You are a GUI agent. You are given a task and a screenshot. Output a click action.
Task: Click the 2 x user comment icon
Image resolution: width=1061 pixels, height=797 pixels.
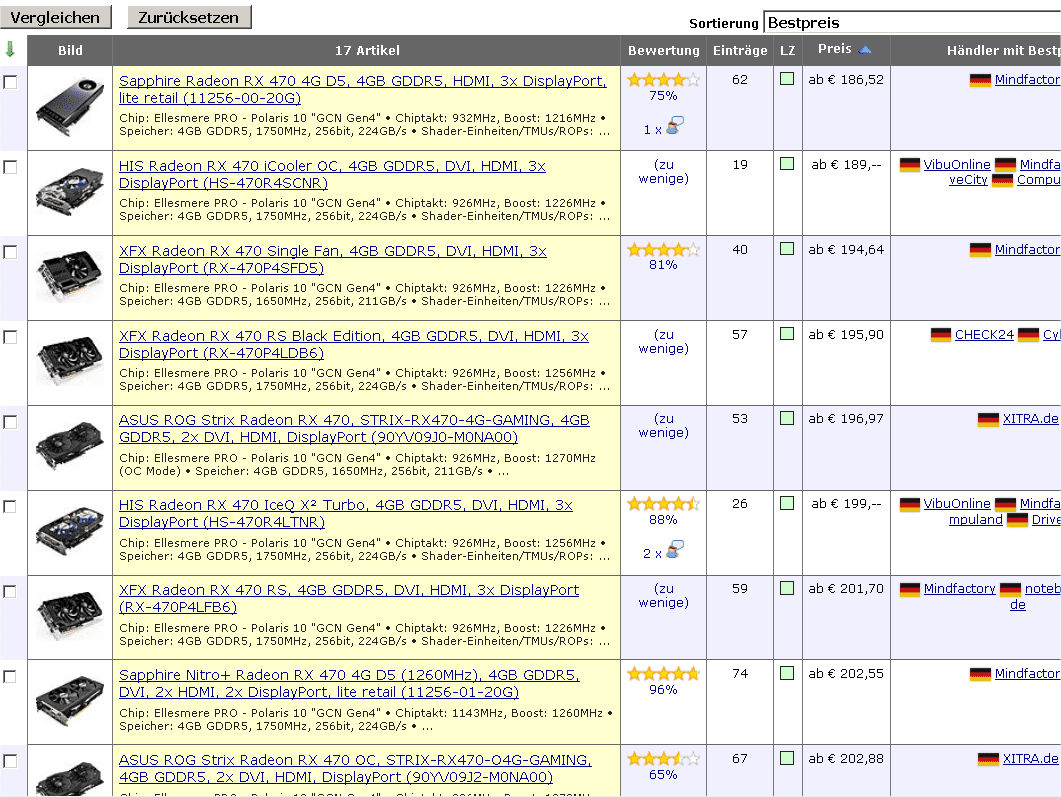click(x=675, y=549)
